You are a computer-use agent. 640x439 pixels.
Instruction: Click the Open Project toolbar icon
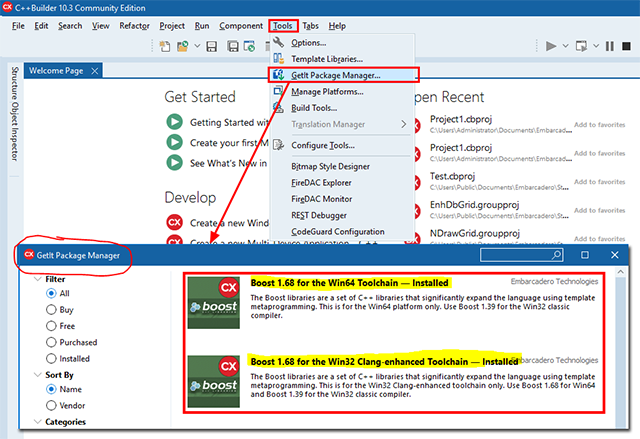click(182, 46)
